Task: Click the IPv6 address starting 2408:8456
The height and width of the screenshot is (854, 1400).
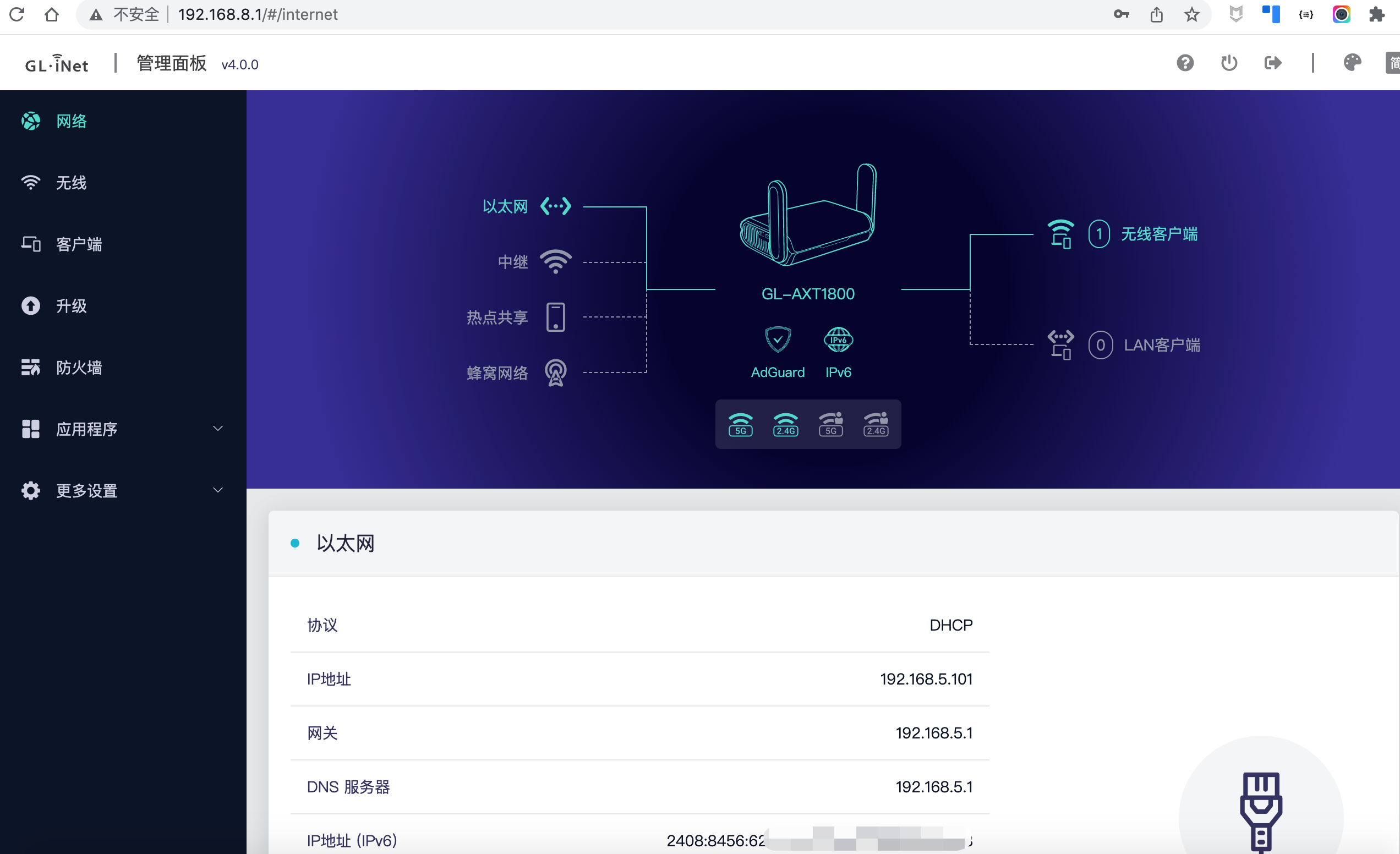Action: click(819, 840)
